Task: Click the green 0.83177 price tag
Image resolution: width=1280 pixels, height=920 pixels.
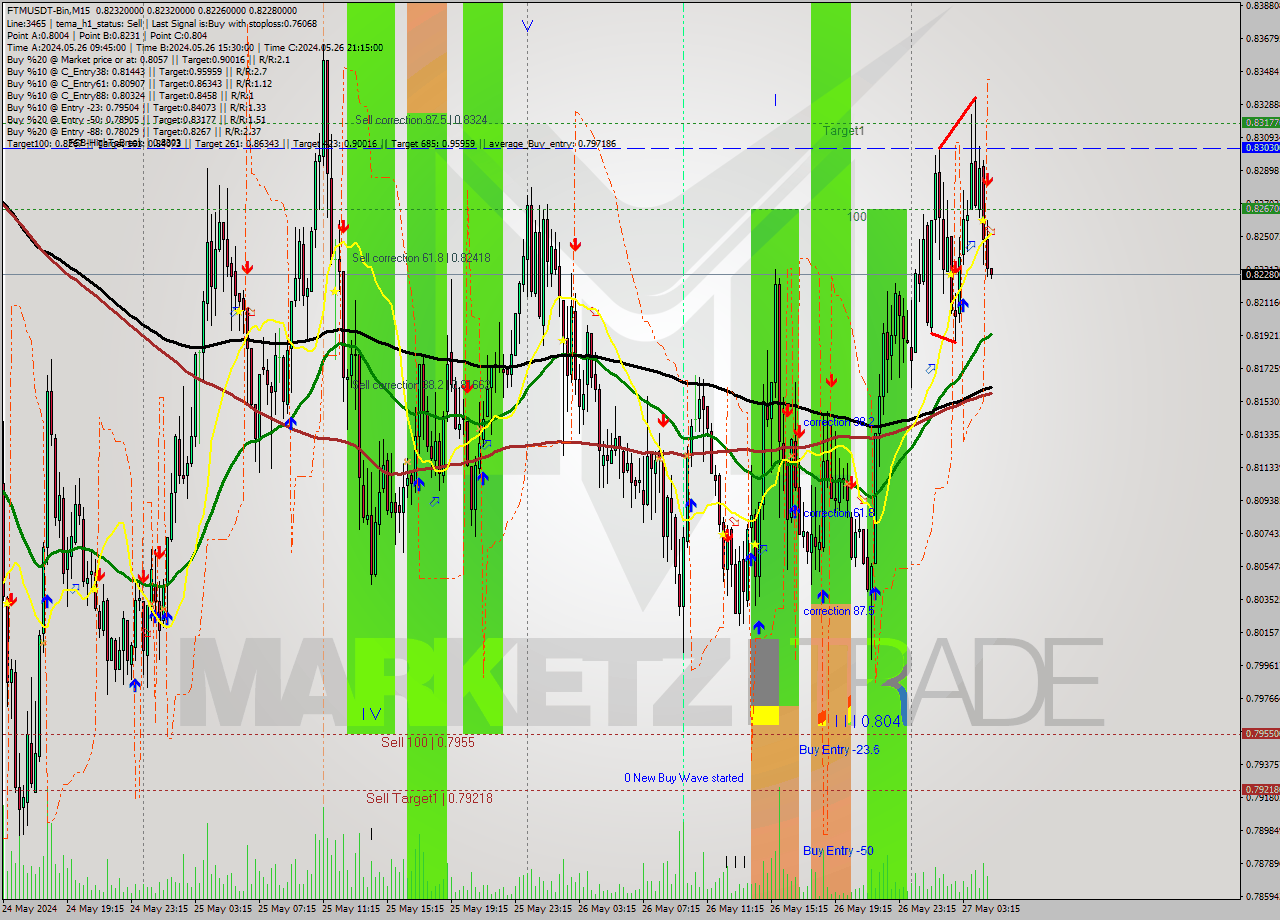Action: tap(1260, 122)
